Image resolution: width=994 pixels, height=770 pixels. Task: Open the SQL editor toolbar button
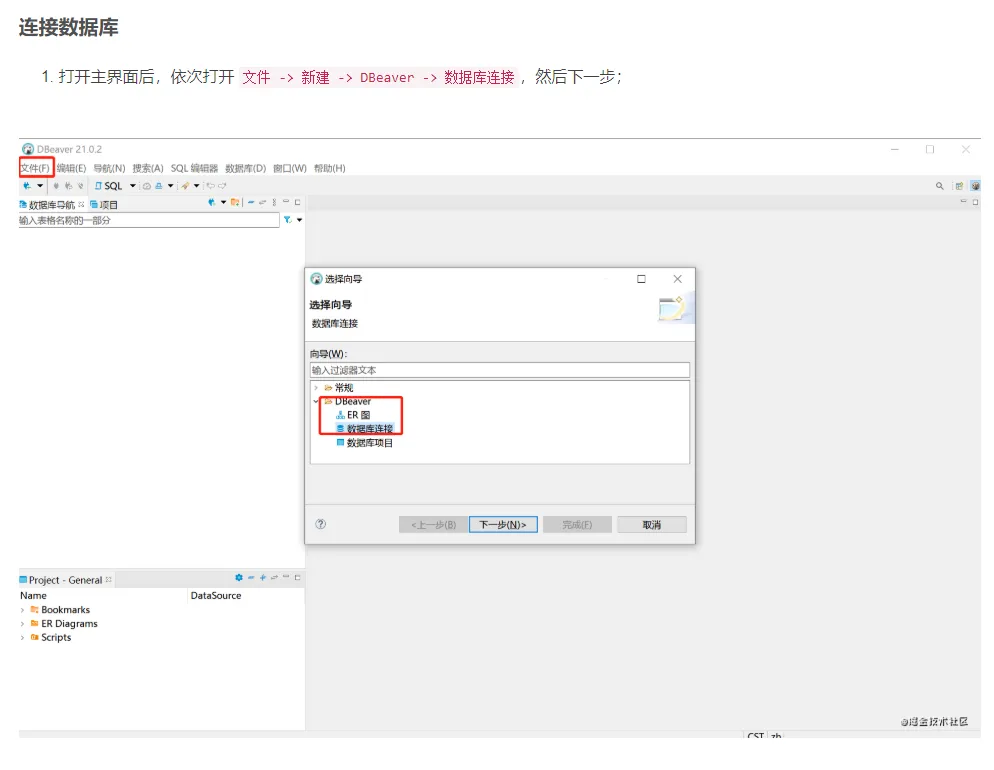tap(108, 186)
